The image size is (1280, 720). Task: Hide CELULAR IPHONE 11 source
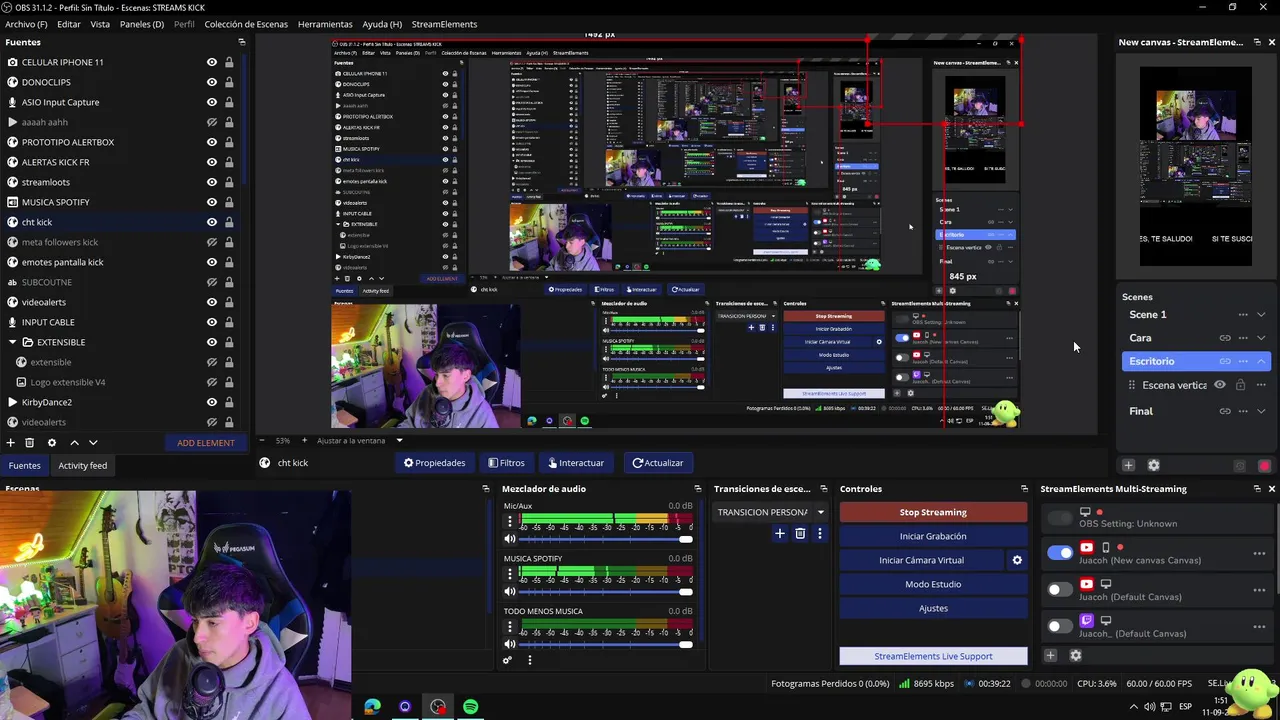point(212,62)
